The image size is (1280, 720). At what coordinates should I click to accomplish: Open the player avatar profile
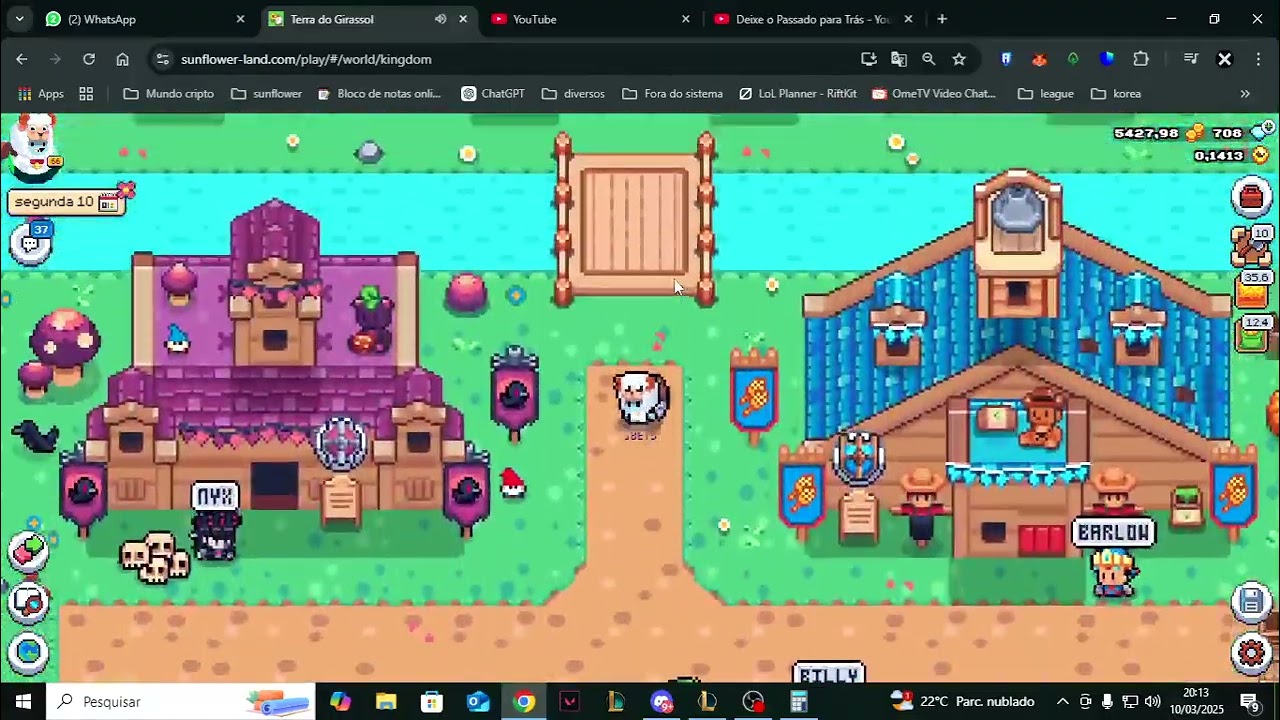point(35,147)
